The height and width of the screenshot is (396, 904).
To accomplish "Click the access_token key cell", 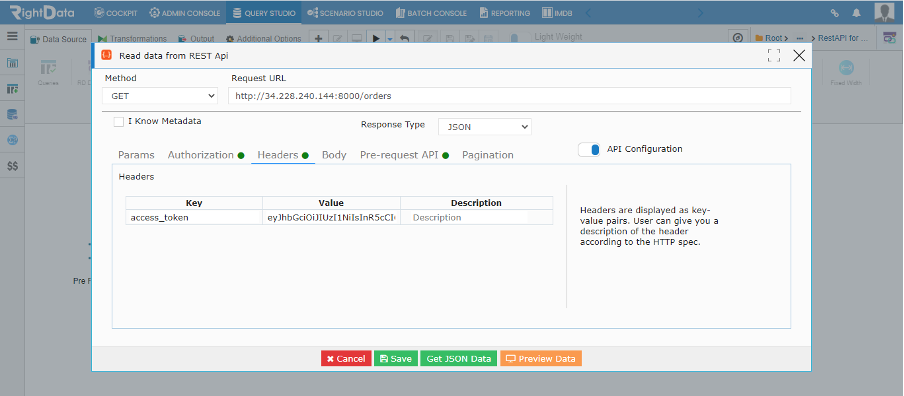I will [194, 217].
